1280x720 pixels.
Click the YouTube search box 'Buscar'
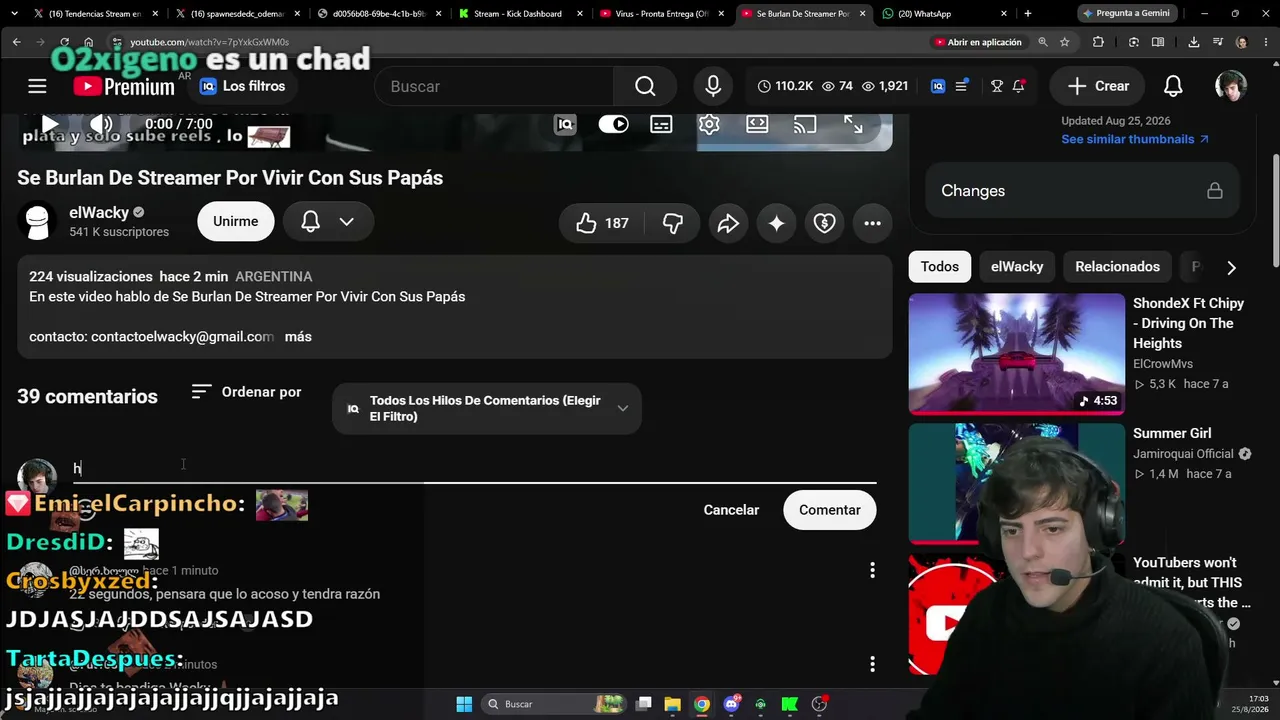[494, 86]
